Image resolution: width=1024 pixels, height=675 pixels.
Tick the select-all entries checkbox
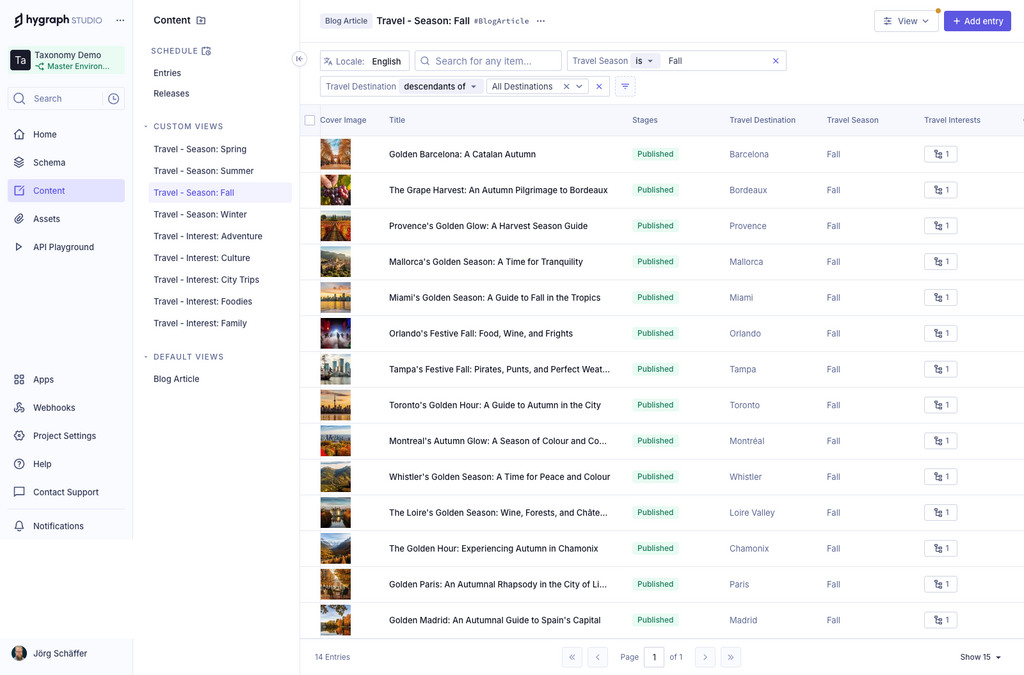[x=310, y=120]
